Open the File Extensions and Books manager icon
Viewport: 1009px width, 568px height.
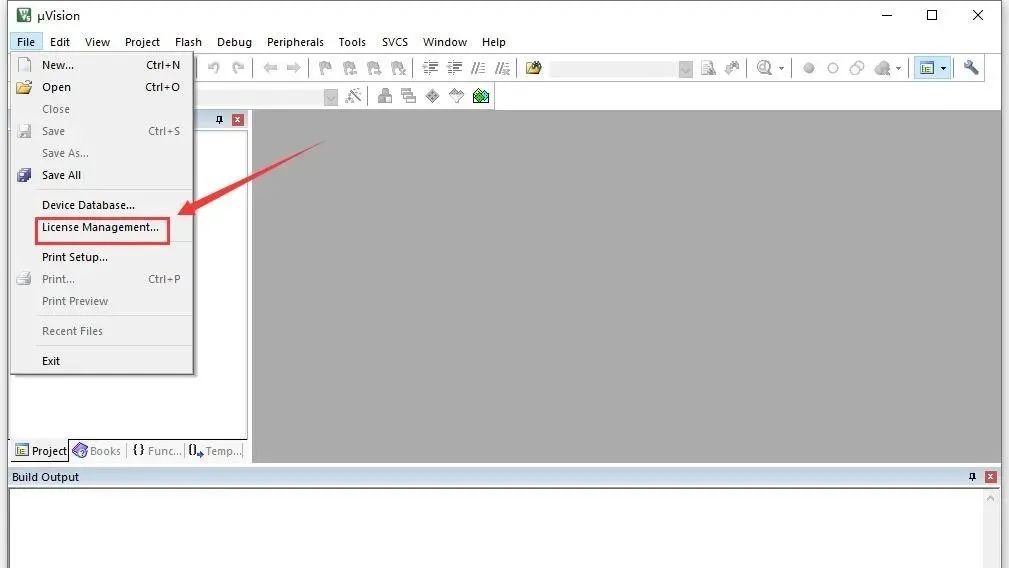point(385,96)
